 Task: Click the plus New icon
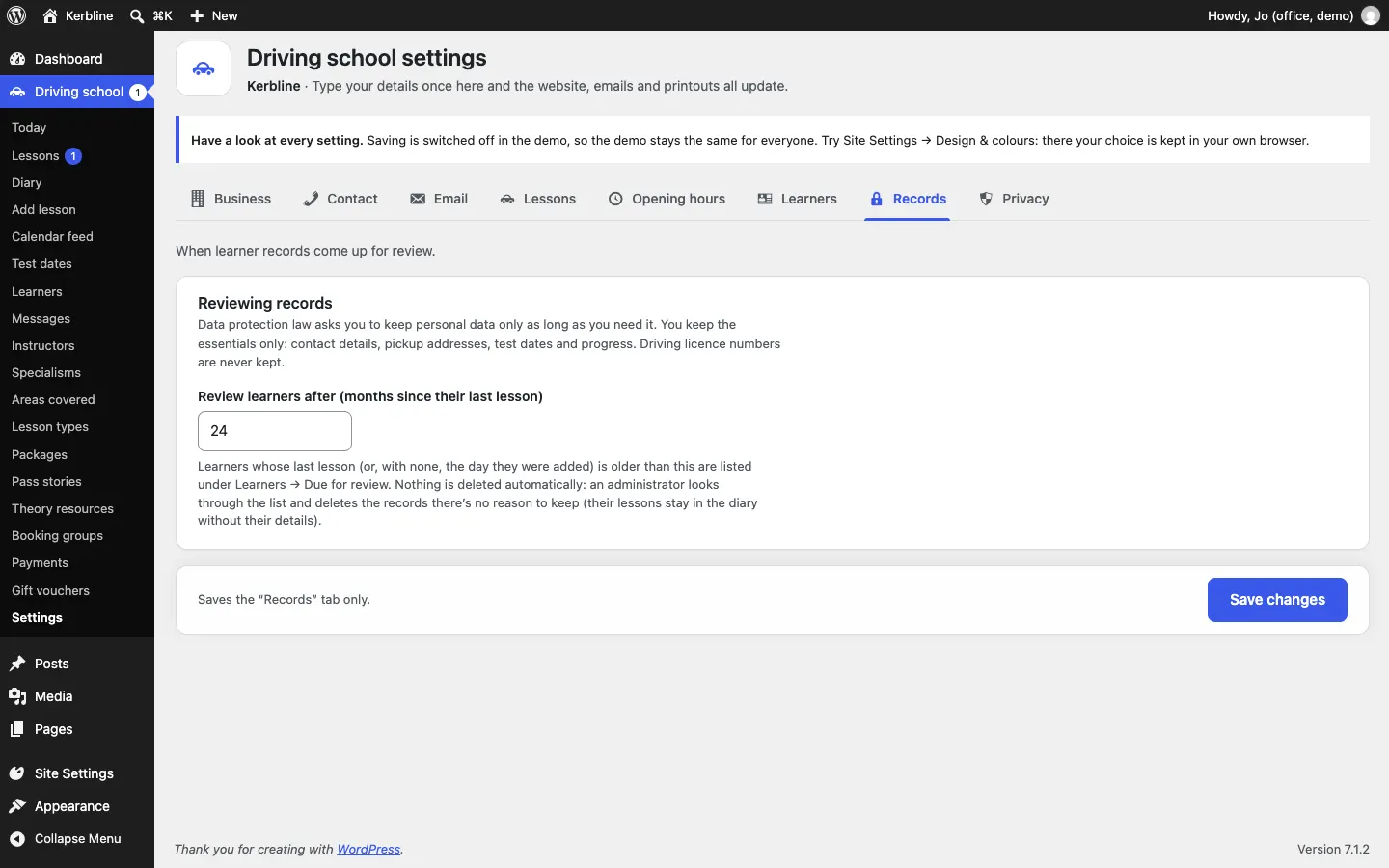pos(197,15)
